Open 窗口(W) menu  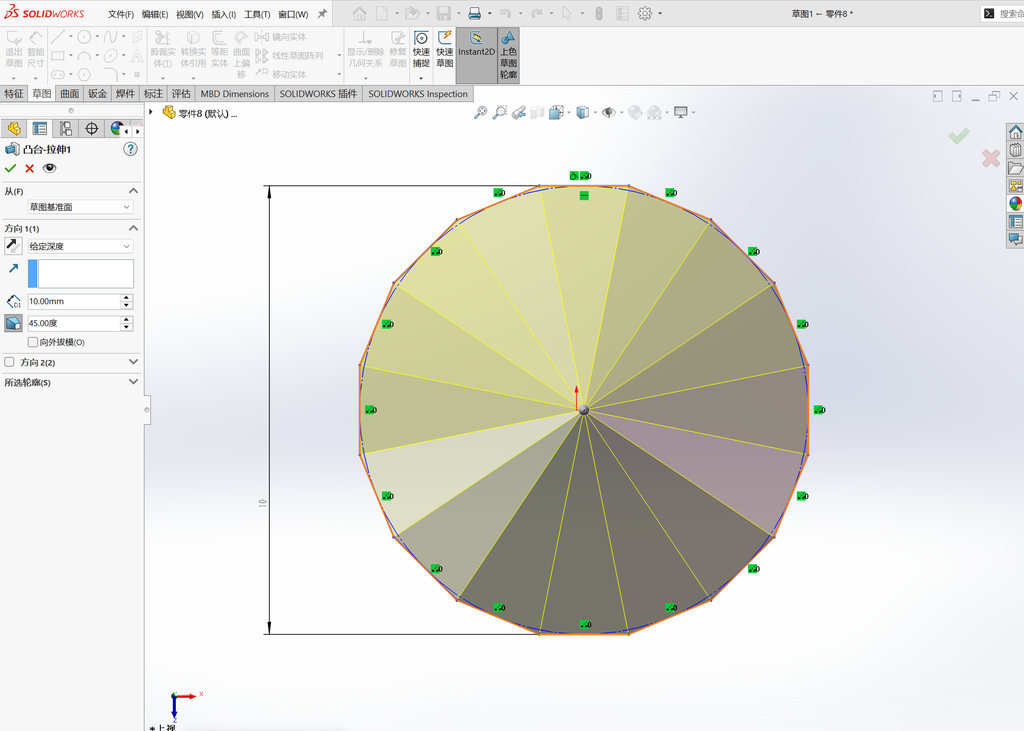(x=293, y=14)
